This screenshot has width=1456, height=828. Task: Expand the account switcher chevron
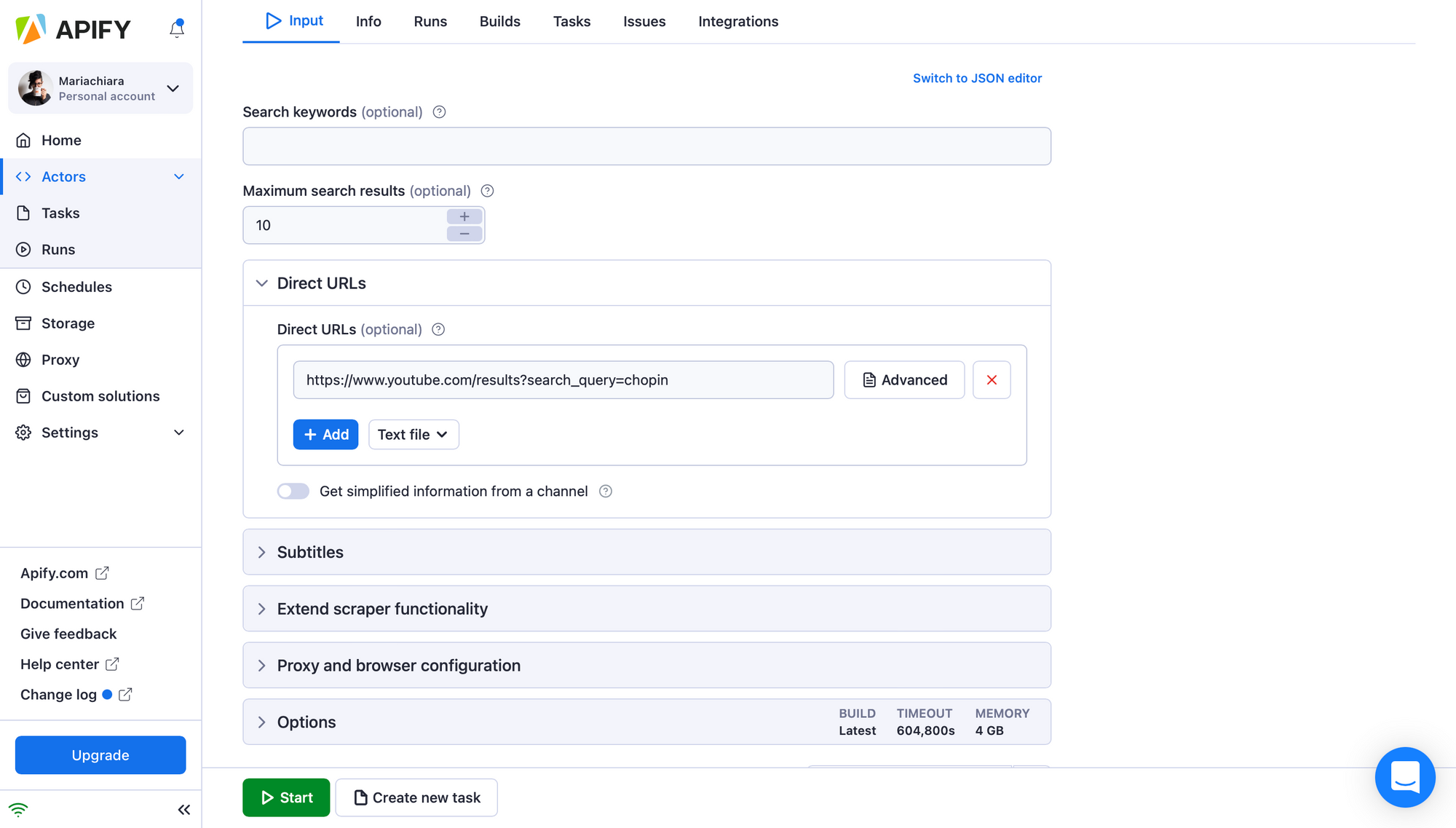[x=173, y=88]
